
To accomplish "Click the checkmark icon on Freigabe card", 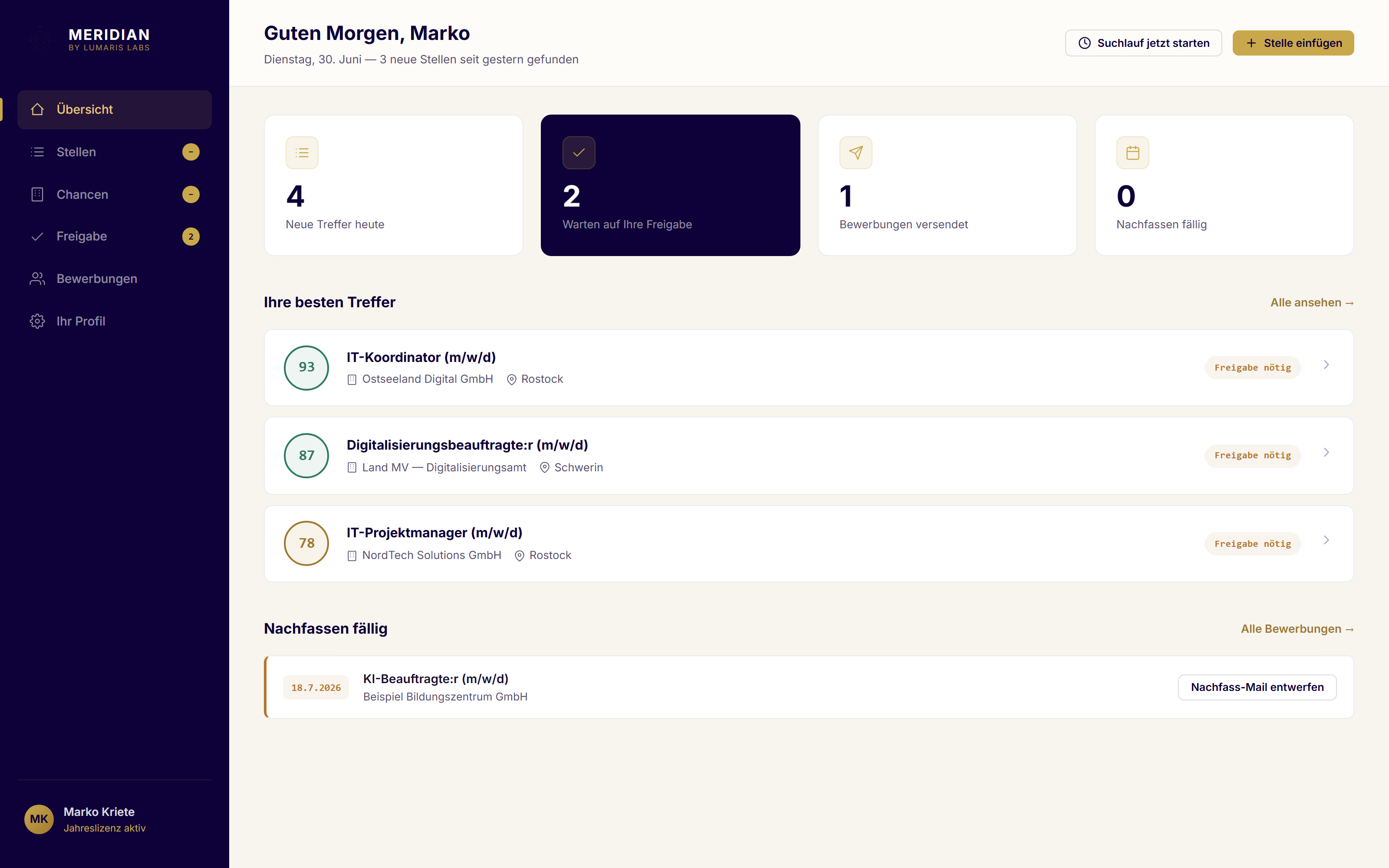I will tap(579, 153).
